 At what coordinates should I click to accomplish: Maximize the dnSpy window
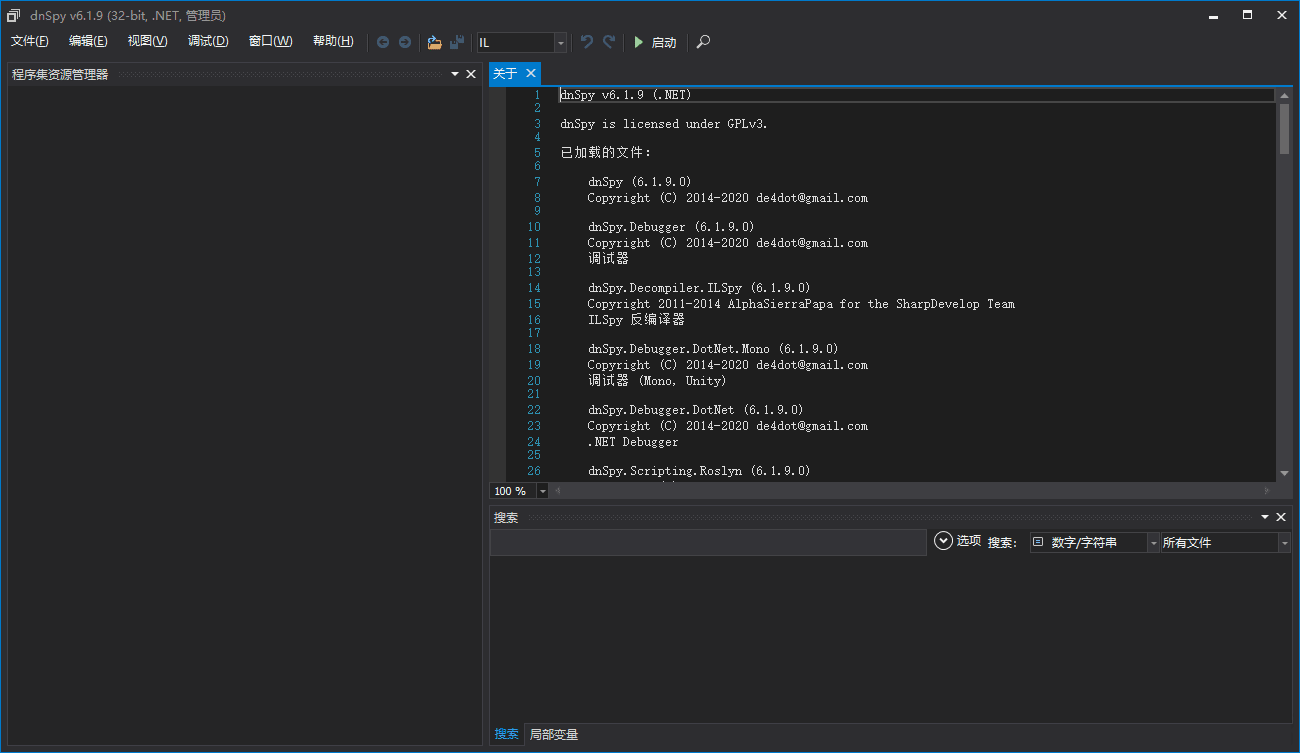click(x=1248, y=14)
